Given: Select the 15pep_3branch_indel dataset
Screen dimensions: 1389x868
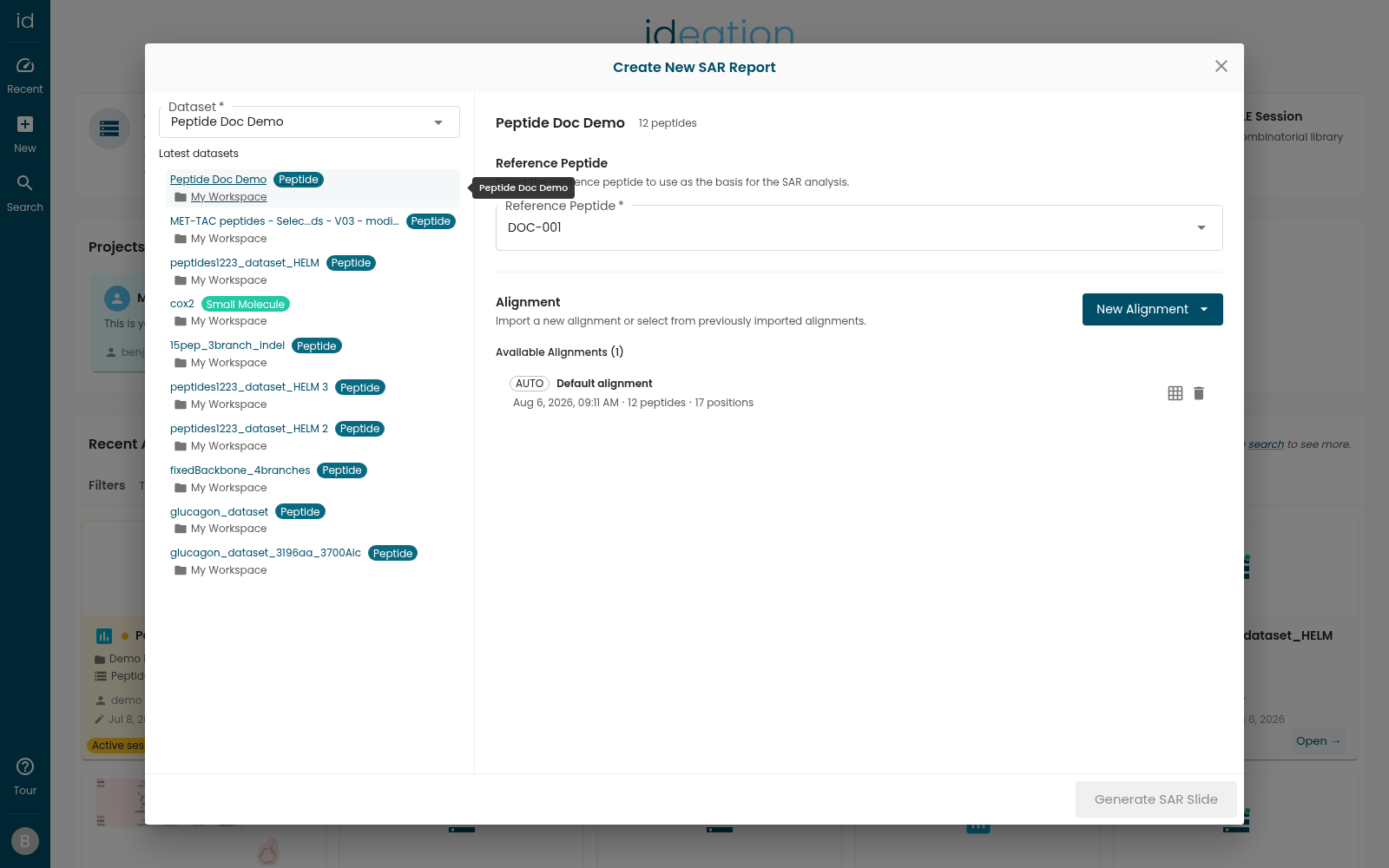Looking at the screenshot, I should pyautogui.click(x=227, y=345).
